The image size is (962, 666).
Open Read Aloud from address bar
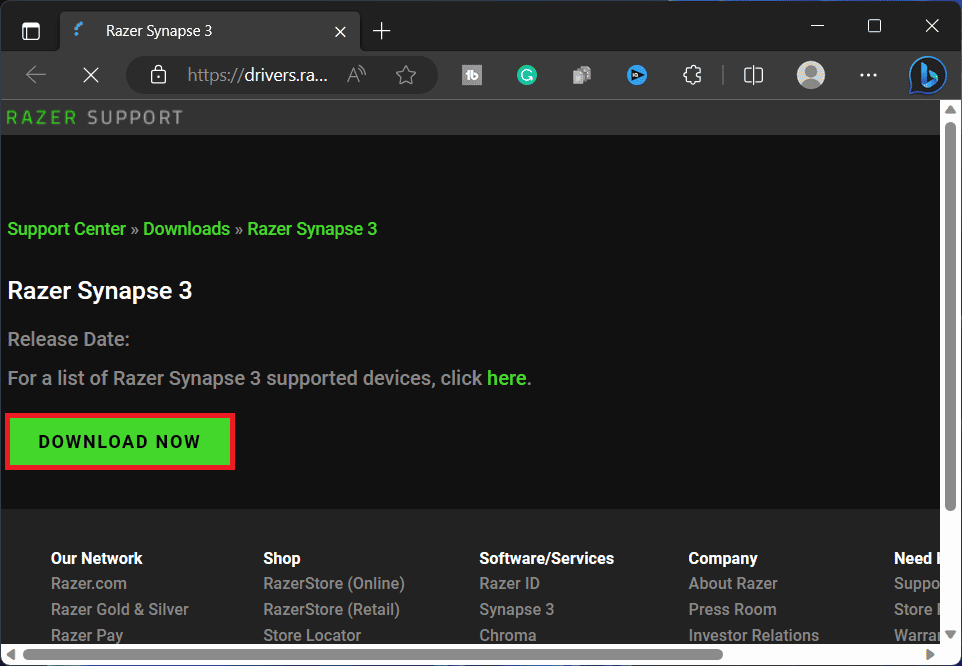[x=356, y=75]
